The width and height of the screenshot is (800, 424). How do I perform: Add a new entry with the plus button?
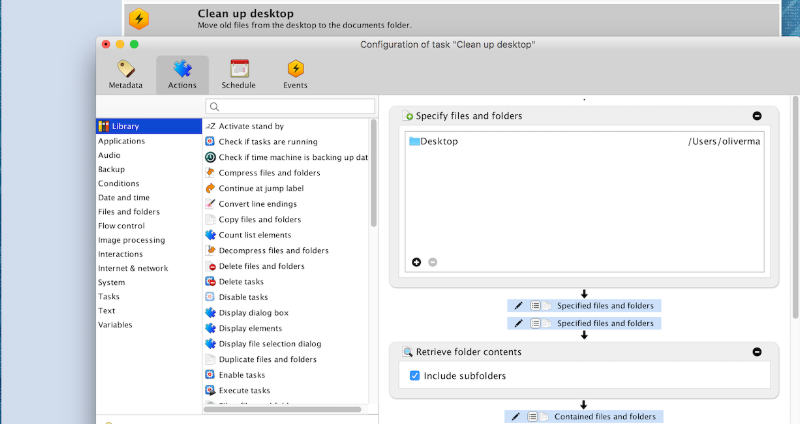click(416, 262)
